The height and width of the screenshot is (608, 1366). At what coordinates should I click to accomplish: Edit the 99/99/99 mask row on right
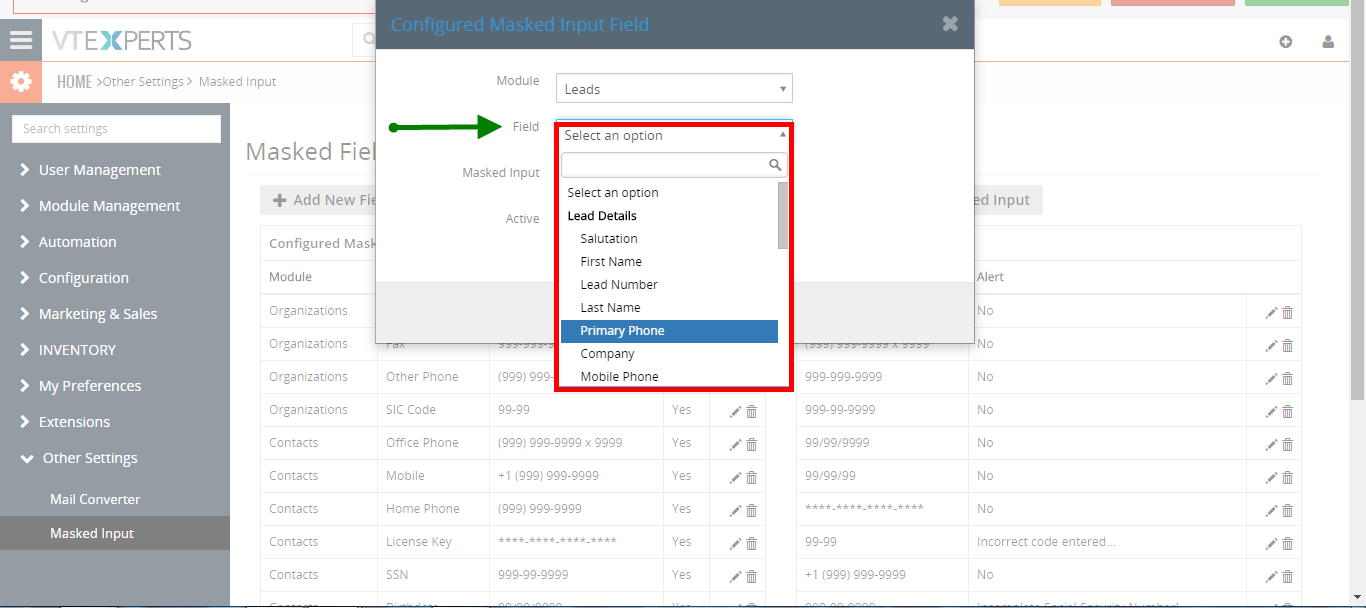(1271, 477)
